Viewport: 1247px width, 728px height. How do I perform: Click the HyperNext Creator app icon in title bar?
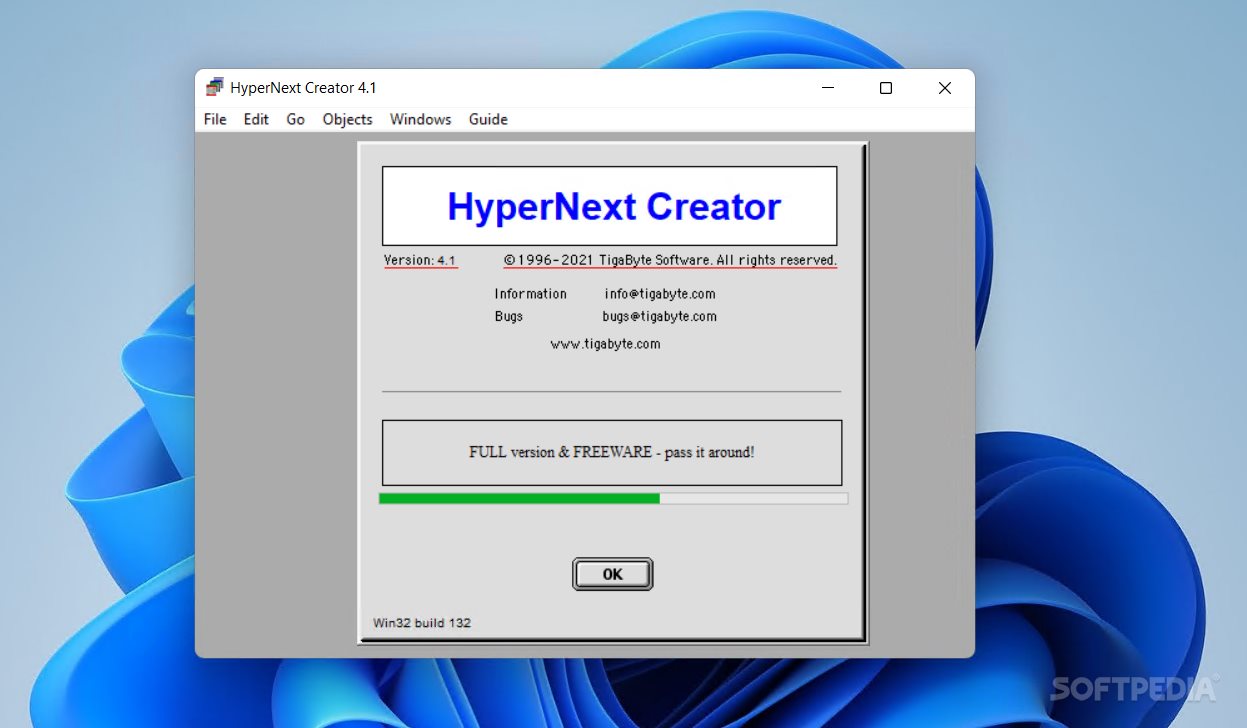pyautogui.click(x=214, y=87)
